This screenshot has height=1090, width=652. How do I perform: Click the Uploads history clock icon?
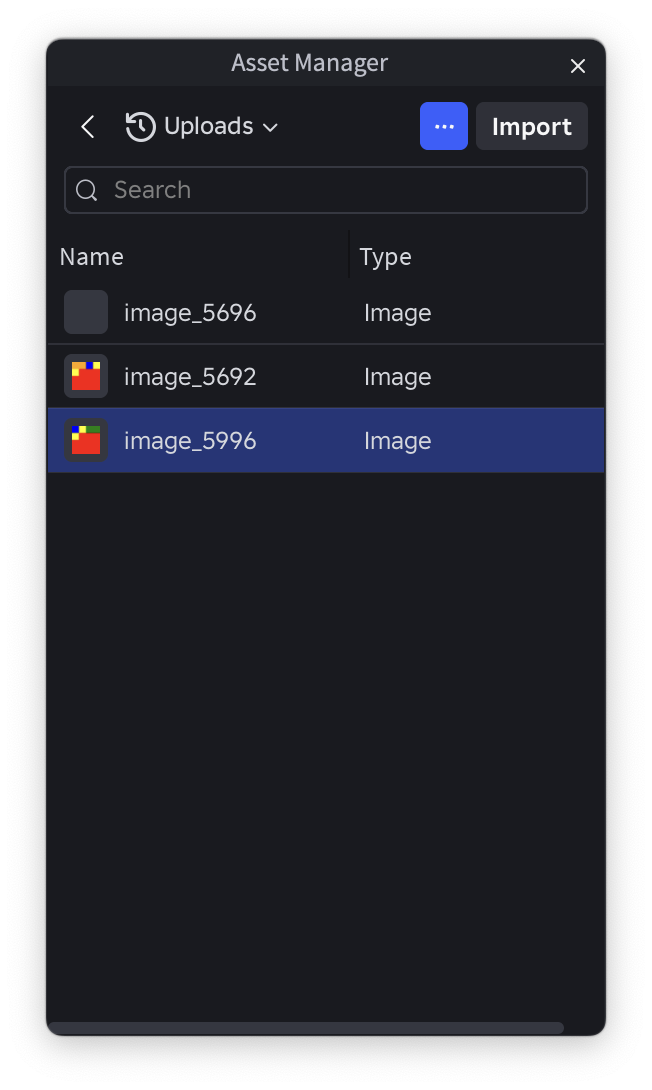140,127
